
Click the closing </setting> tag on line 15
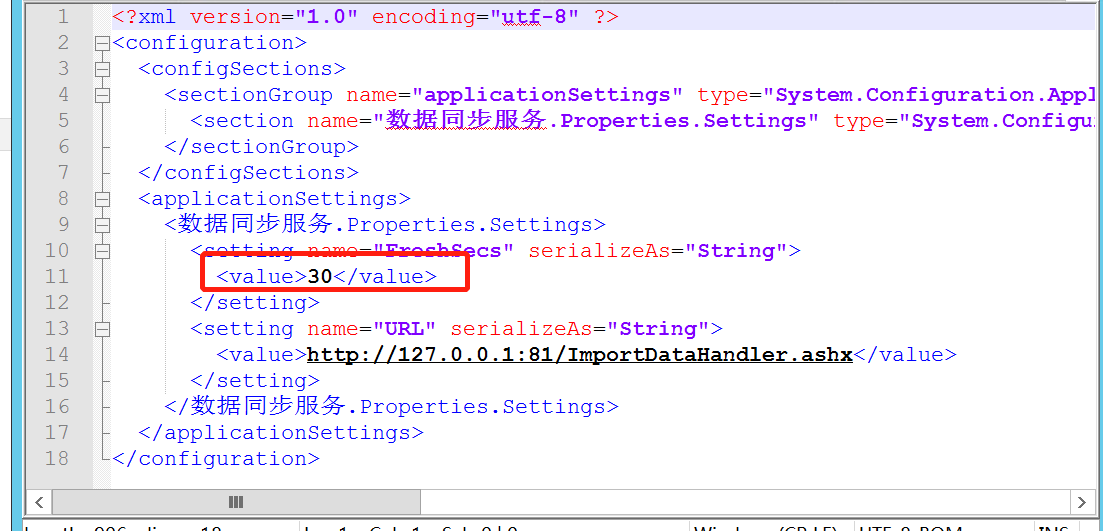point(255,381)
